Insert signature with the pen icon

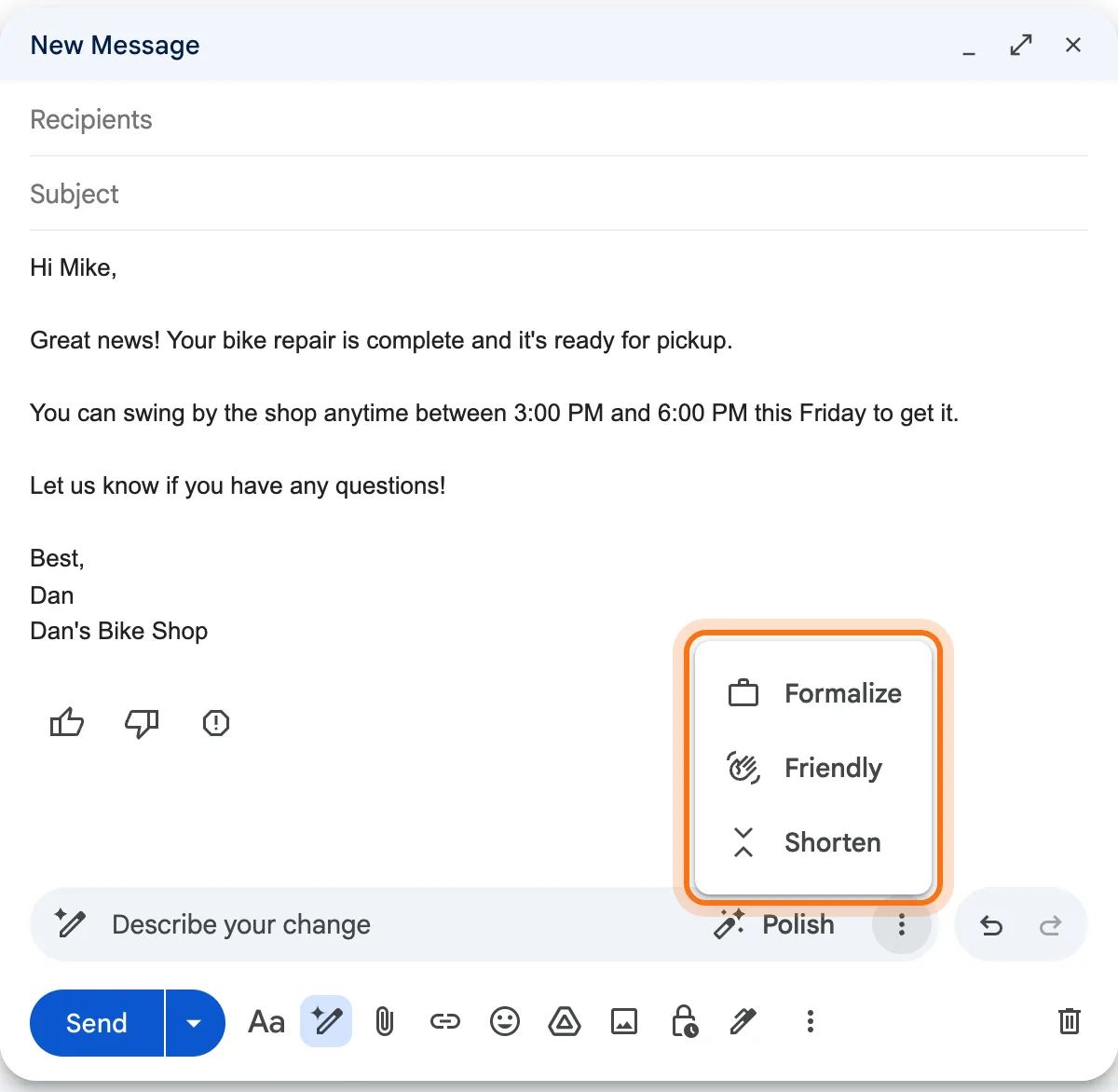point(743,1022)
